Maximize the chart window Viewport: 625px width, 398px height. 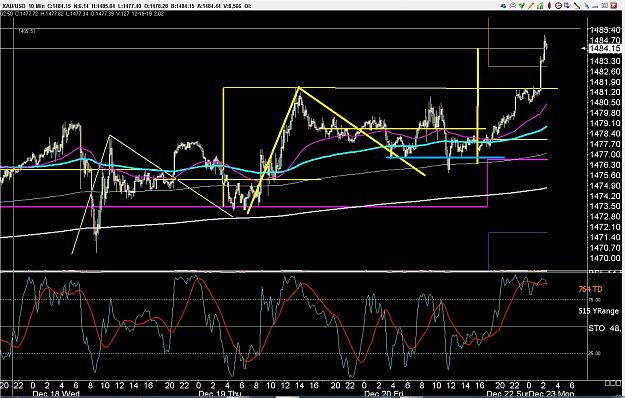click(604, 6)
